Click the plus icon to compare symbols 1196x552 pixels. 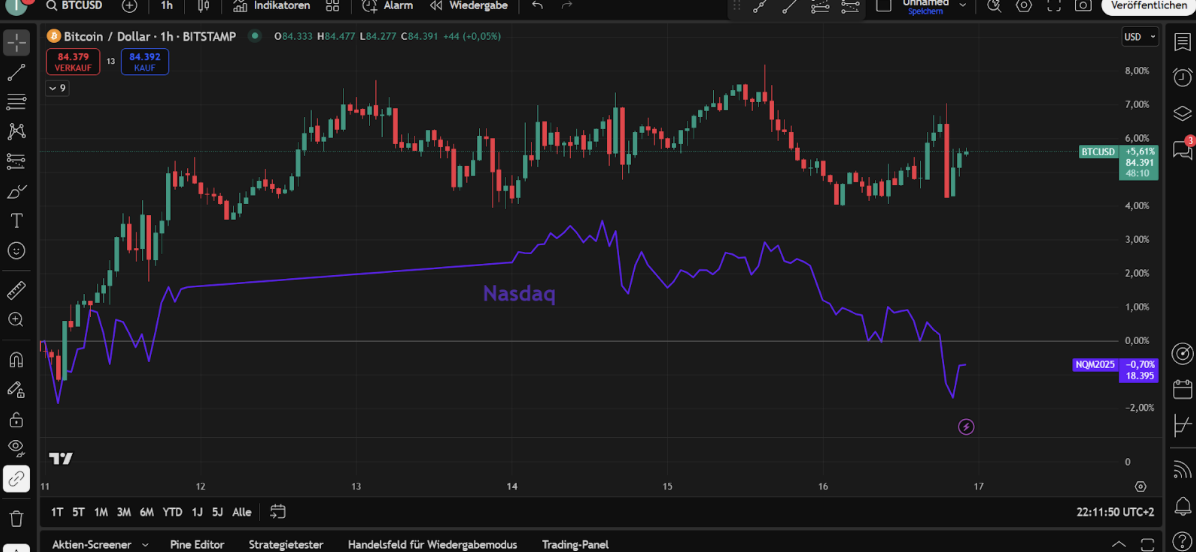[130, 5]
